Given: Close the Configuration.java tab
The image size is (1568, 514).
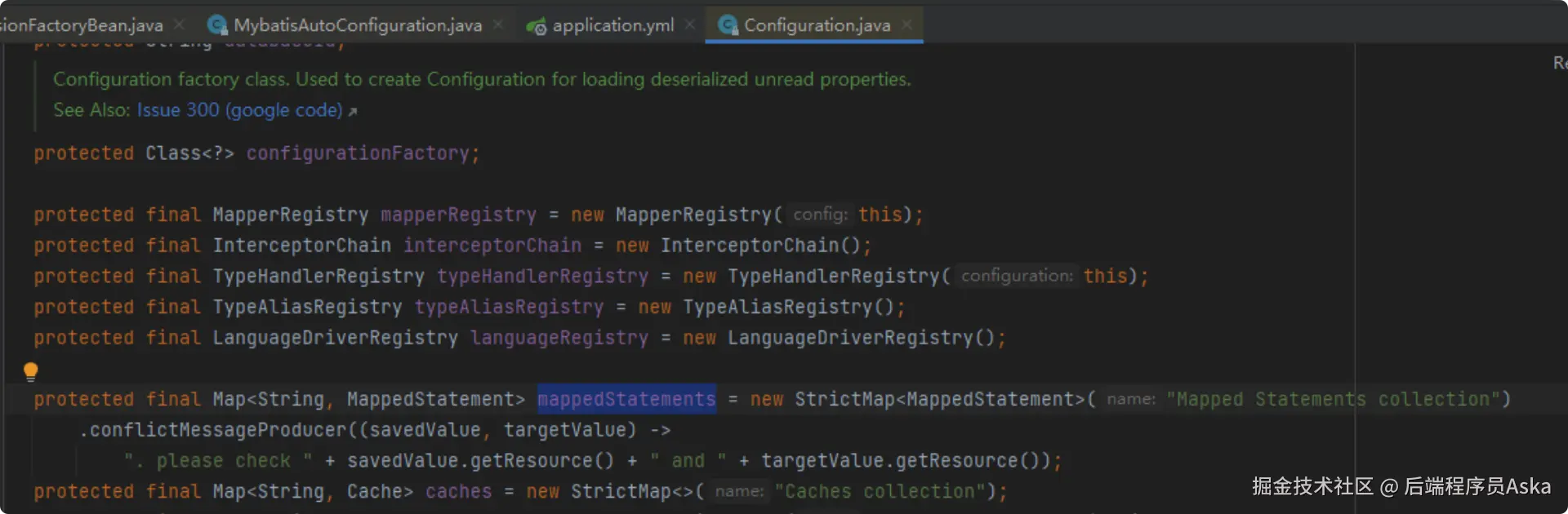Looking at the screenshot, I should click(x=906, y=24).
